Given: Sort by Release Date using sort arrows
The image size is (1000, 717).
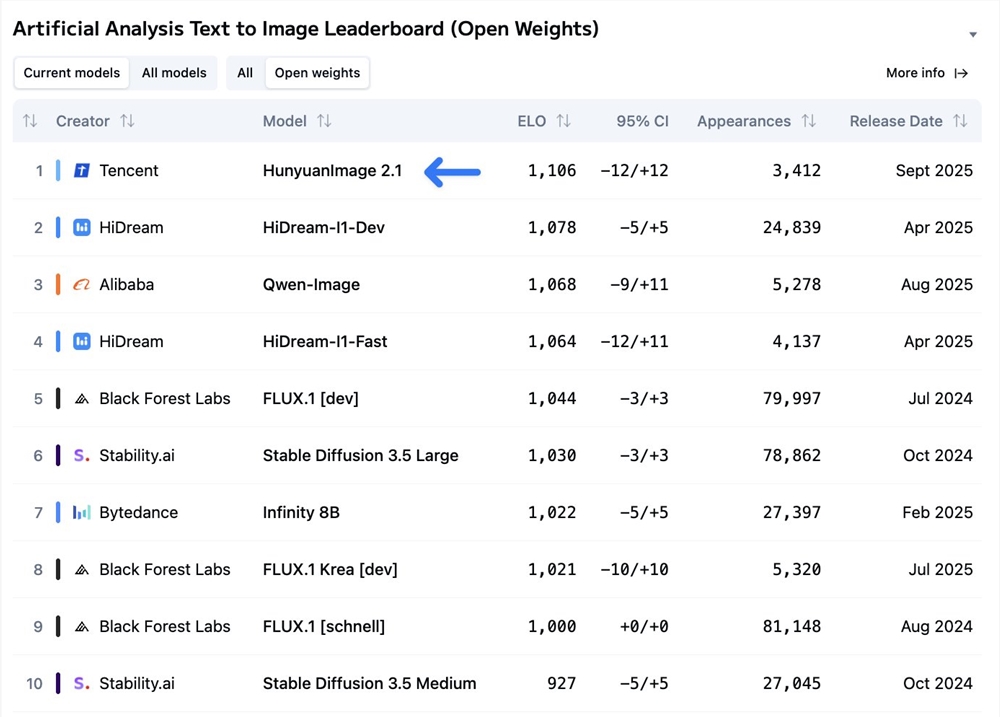Looking at the screenshot, I should (960, 121).
